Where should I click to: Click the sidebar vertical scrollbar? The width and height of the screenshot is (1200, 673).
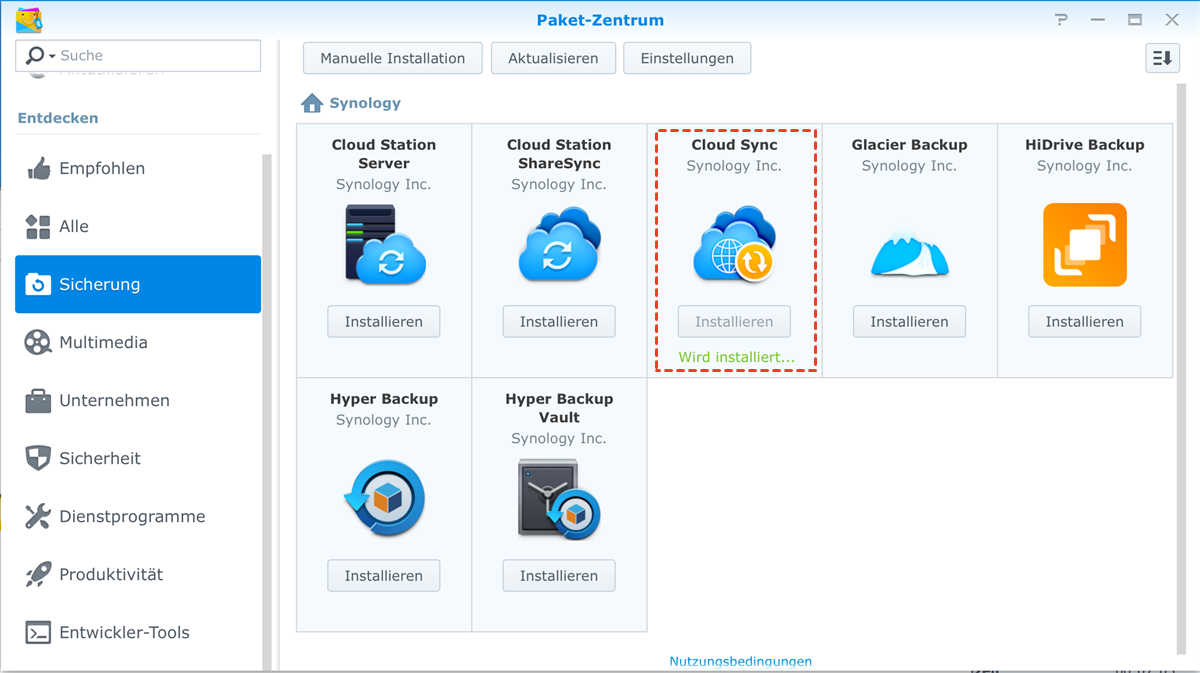click(x=267, y=410)
